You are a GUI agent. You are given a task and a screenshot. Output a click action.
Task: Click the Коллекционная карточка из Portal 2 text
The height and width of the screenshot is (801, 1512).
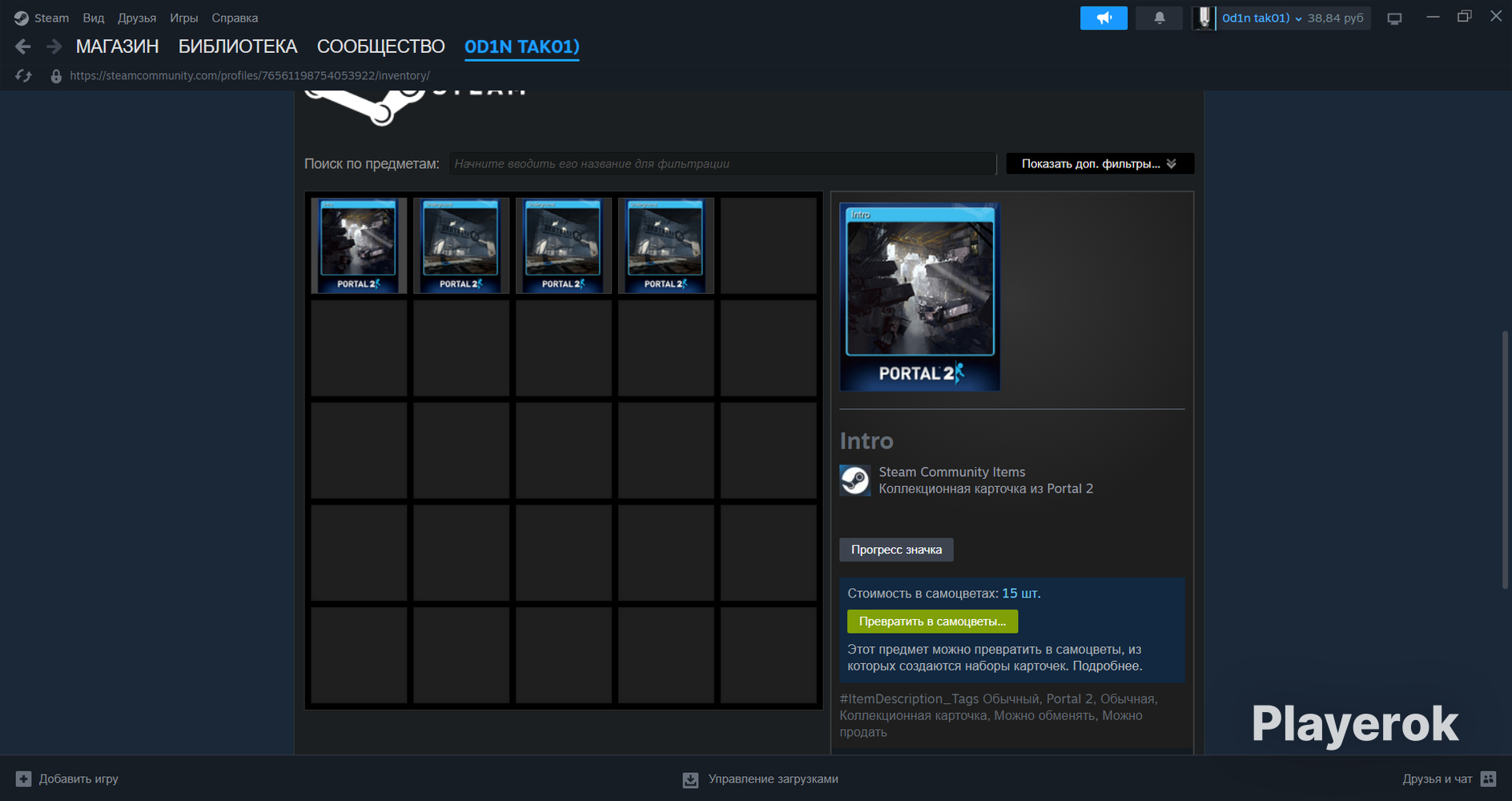coord(986,489)
